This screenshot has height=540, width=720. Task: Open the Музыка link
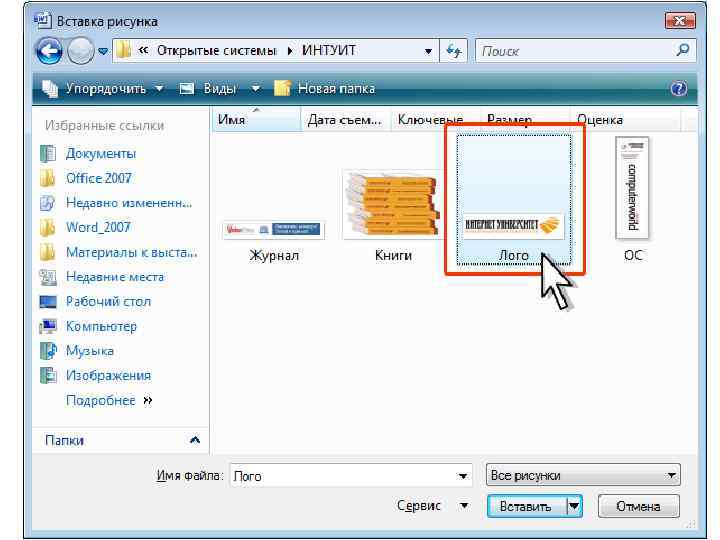(x=90, y=351)
